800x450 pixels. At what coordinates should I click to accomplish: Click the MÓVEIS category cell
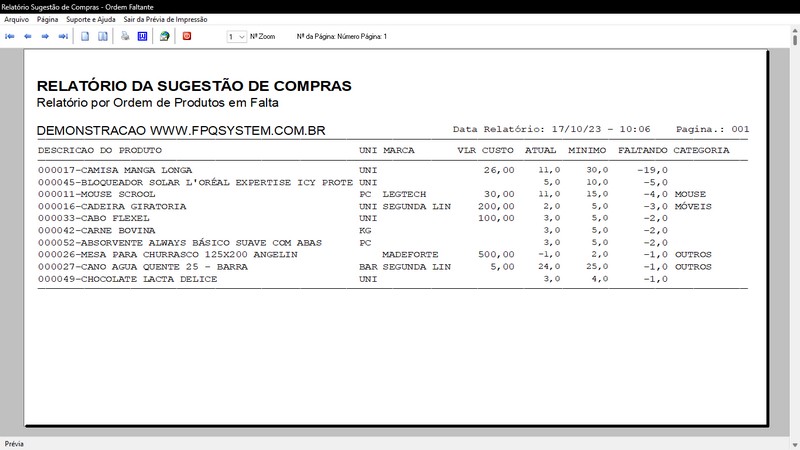tap(693, 207)
